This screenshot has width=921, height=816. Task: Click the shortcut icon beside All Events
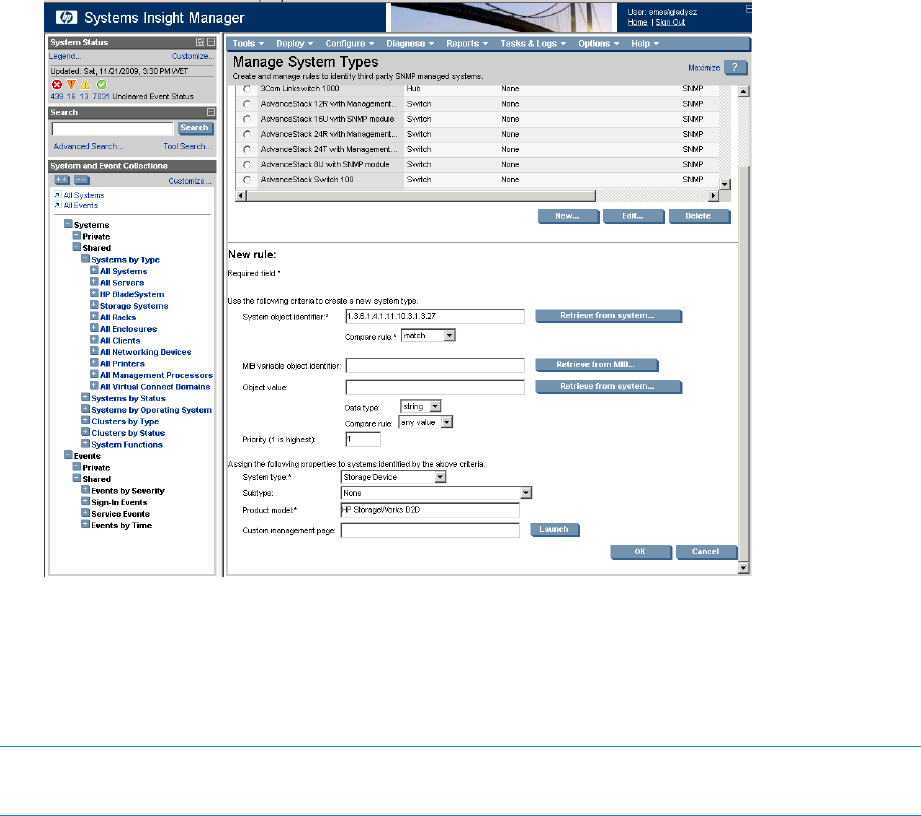click(x=58, y=205)
